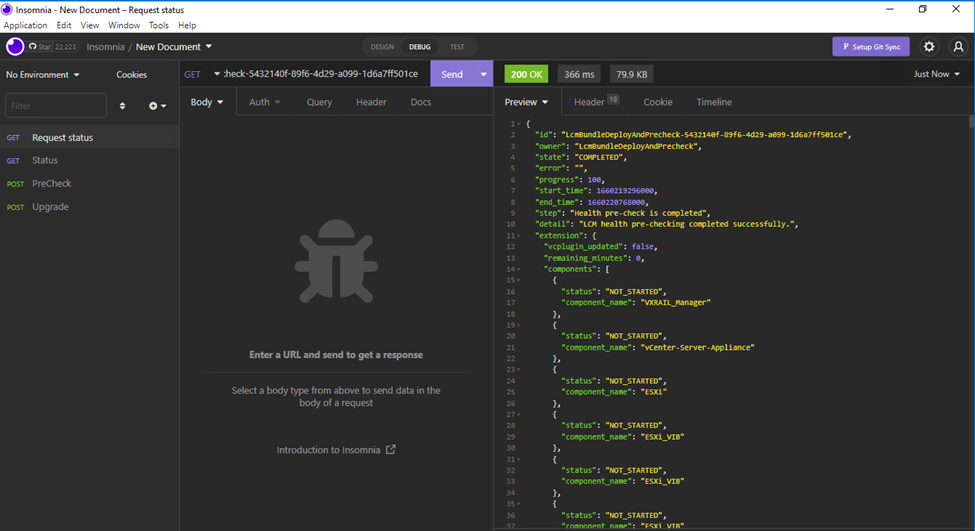
Task: Open the settings gear icon
Action: point(929,47)
